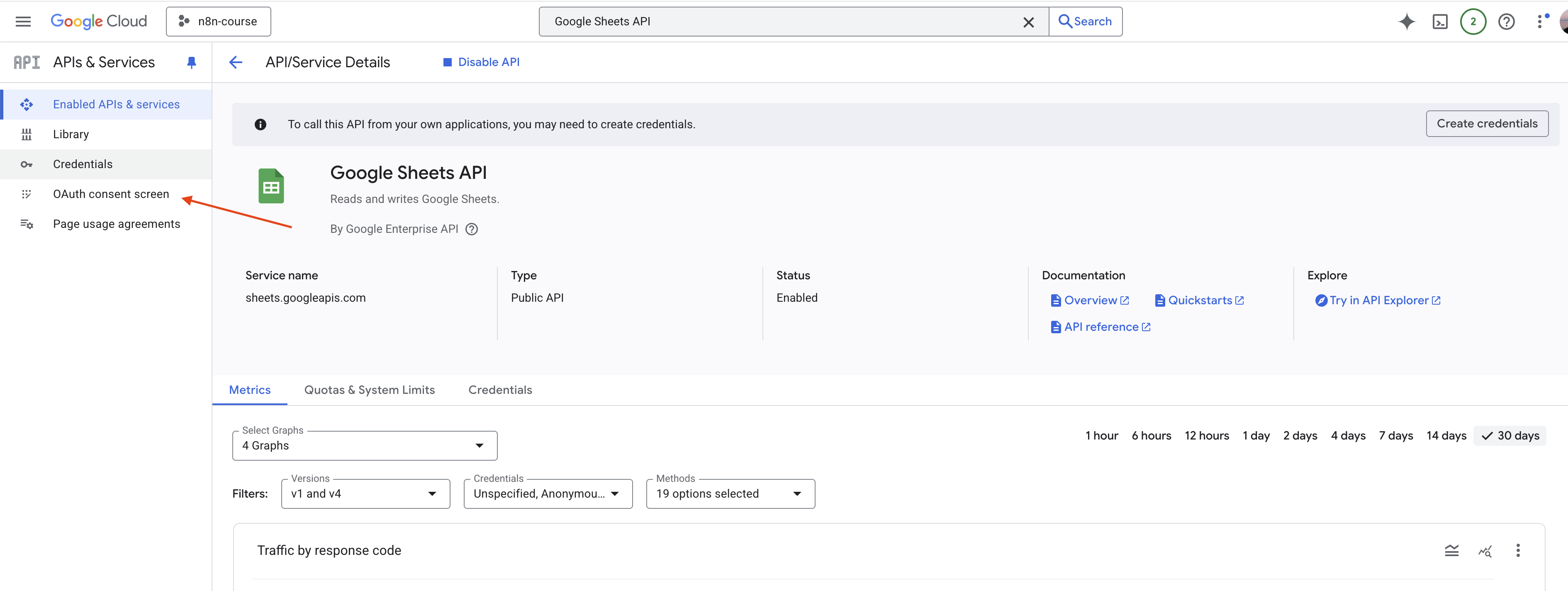This screenshot has width=1568, height=591.
Task: Expand the Methods filter dropdown
Action: coord(730,493)
